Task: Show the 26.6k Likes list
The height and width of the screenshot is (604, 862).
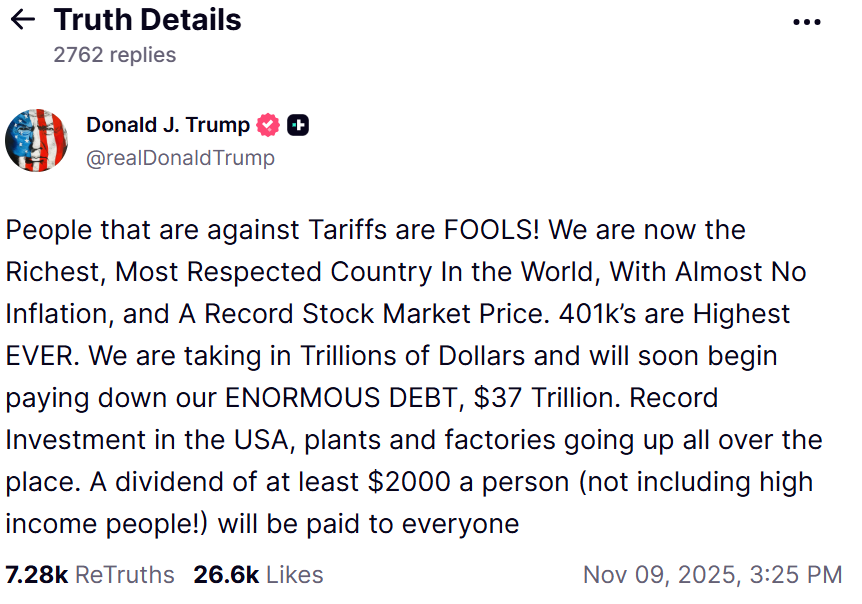Action: coord(258,575)
